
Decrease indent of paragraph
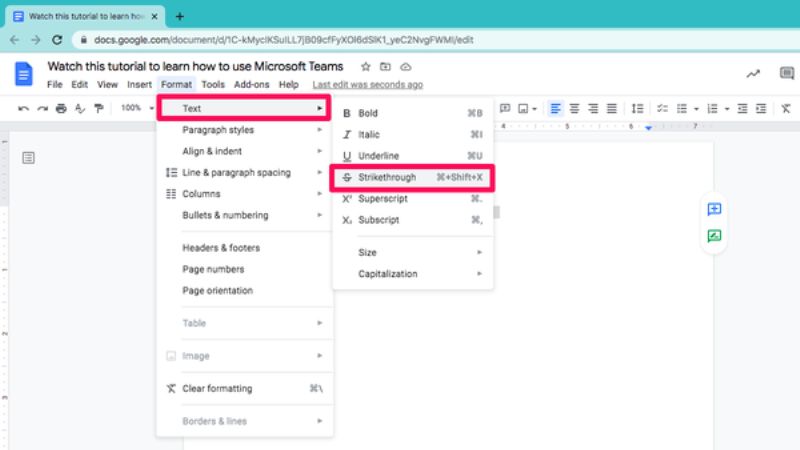[x=742, y=108]
